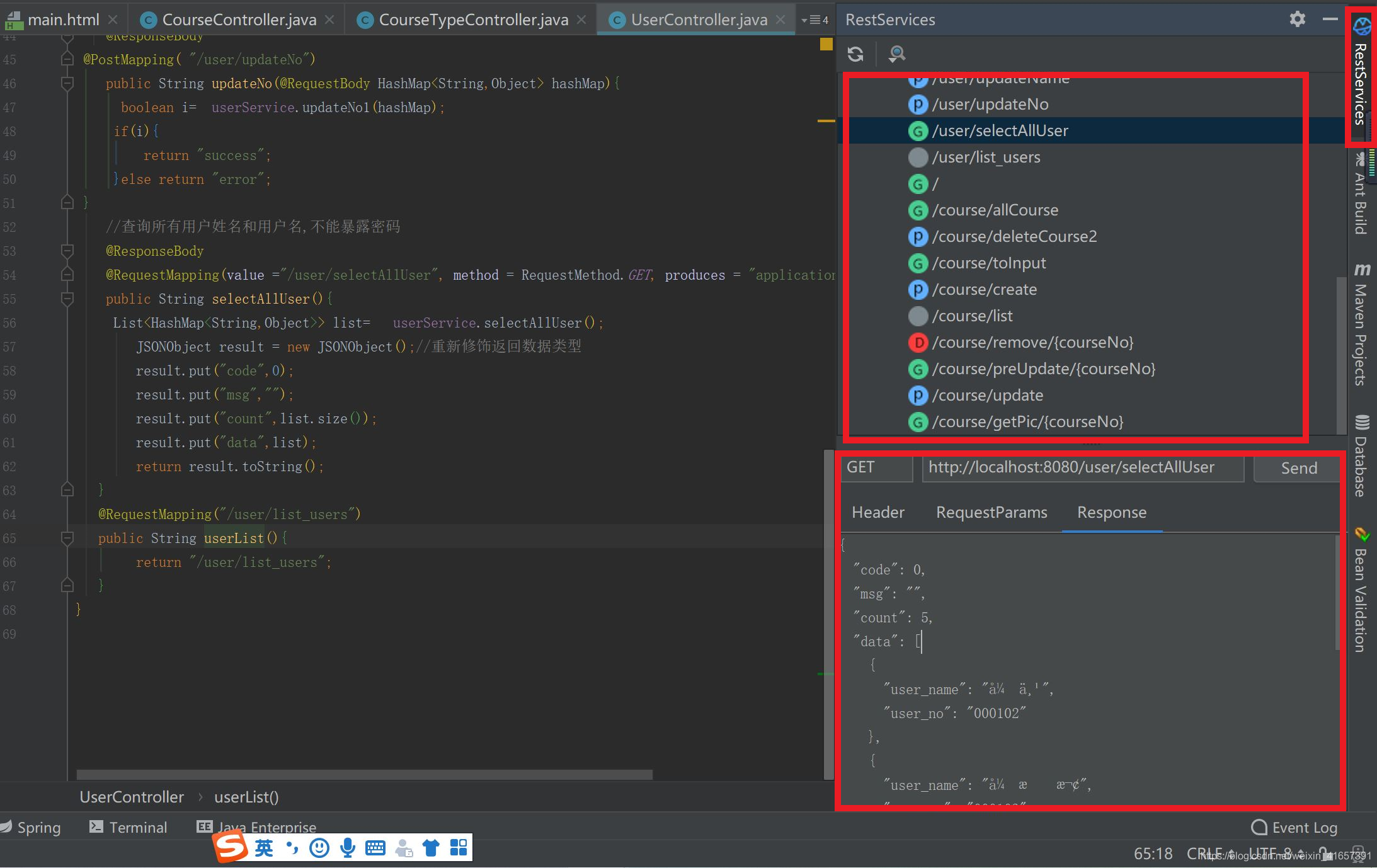Click the Send request button
Image resolution: width=1377 pixels, height=868 pixels.
(1298, 469)
